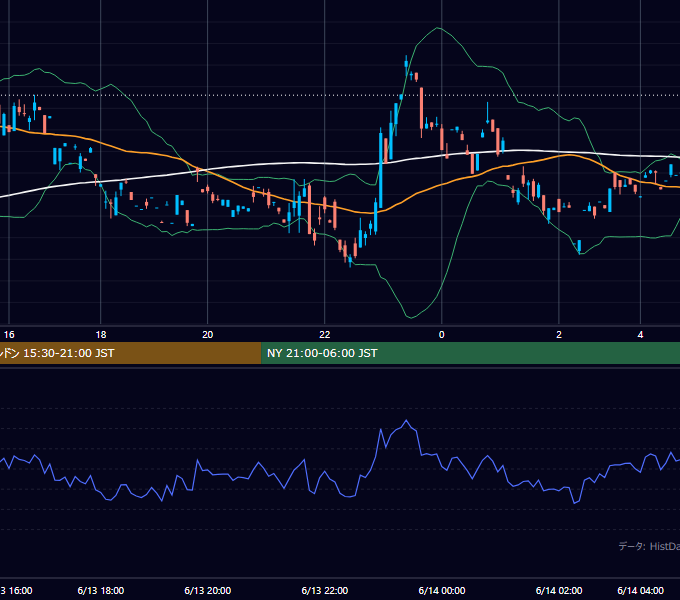The width and height of the screenshot is (680, 600).
Task: Click hour label 20 on chart axis
Action: [208, 335]
